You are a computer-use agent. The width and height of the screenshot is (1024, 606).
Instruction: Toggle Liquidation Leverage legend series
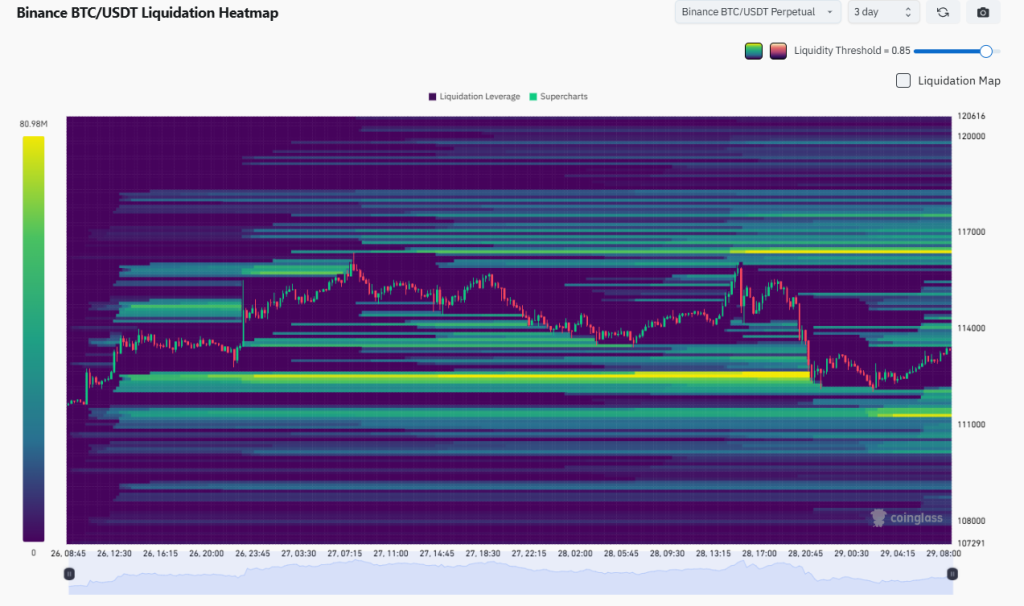[474, 97]
